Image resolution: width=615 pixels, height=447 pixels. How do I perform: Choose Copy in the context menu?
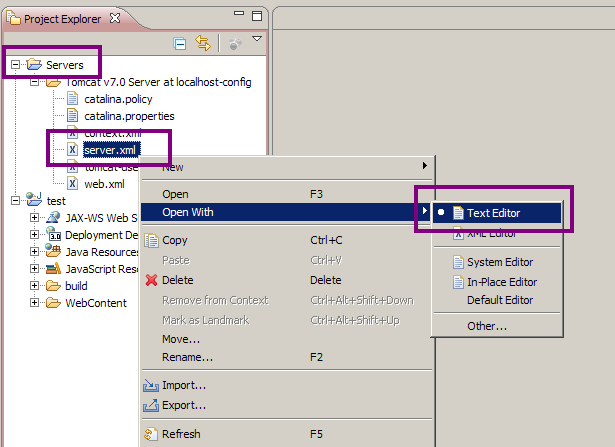286,240
